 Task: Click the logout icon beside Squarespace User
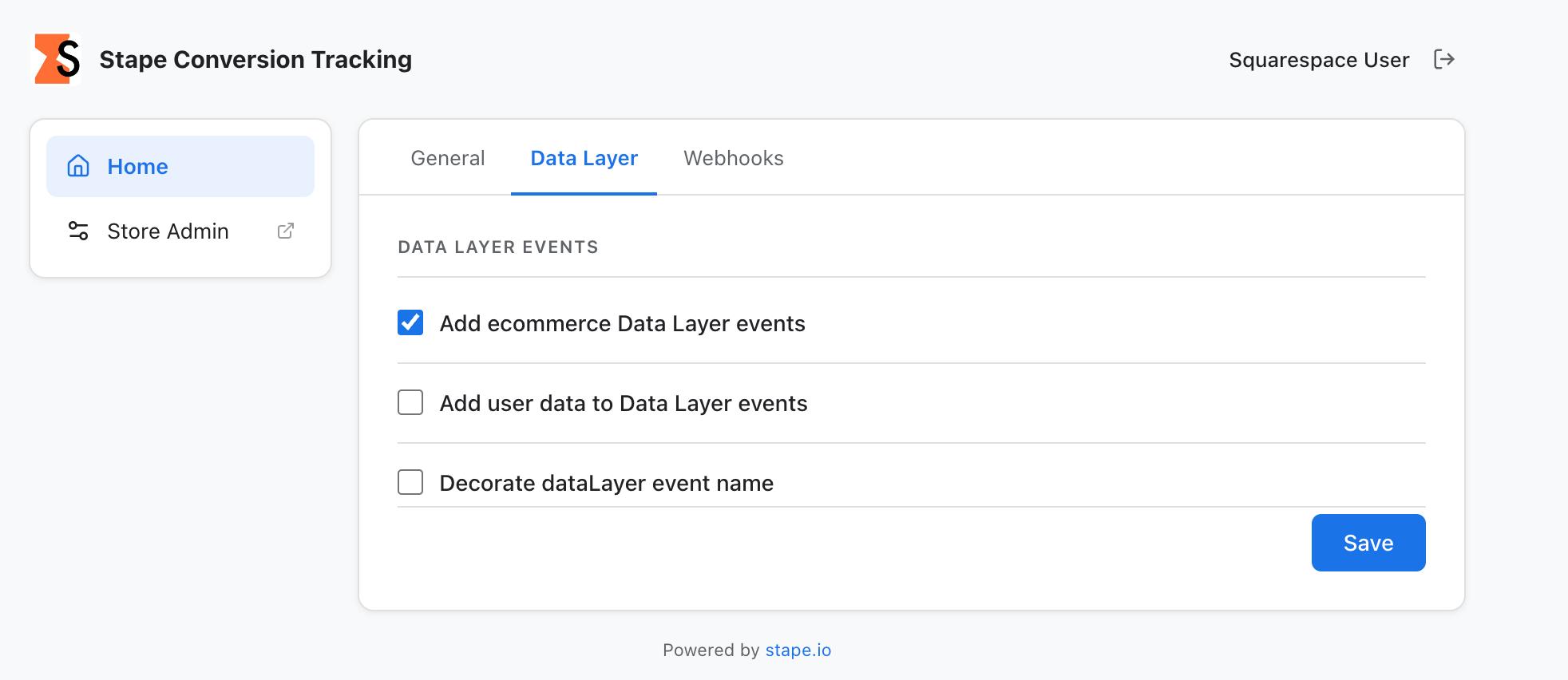[x=1444, y=59]
